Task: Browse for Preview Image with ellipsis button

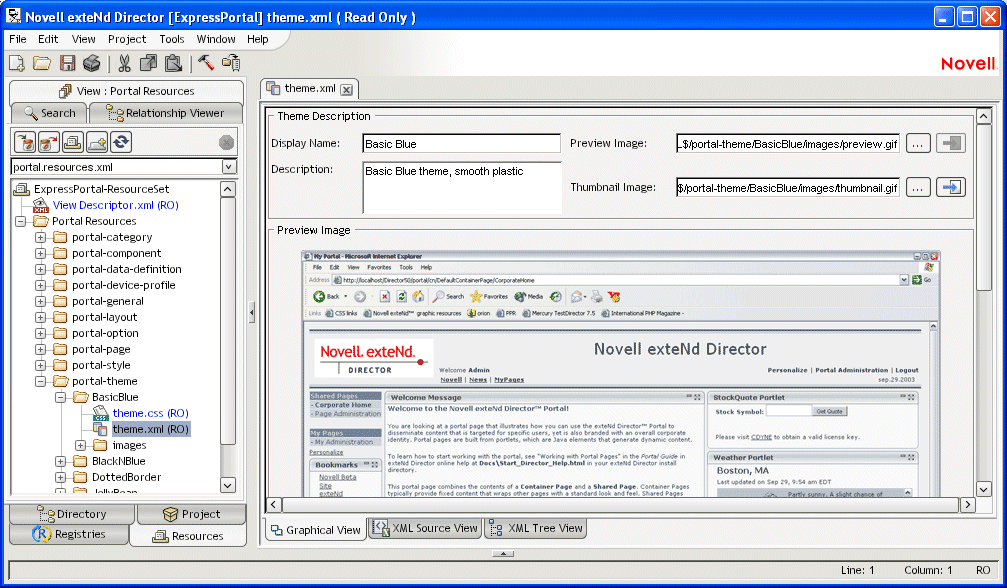Action: tap(918, 143)
